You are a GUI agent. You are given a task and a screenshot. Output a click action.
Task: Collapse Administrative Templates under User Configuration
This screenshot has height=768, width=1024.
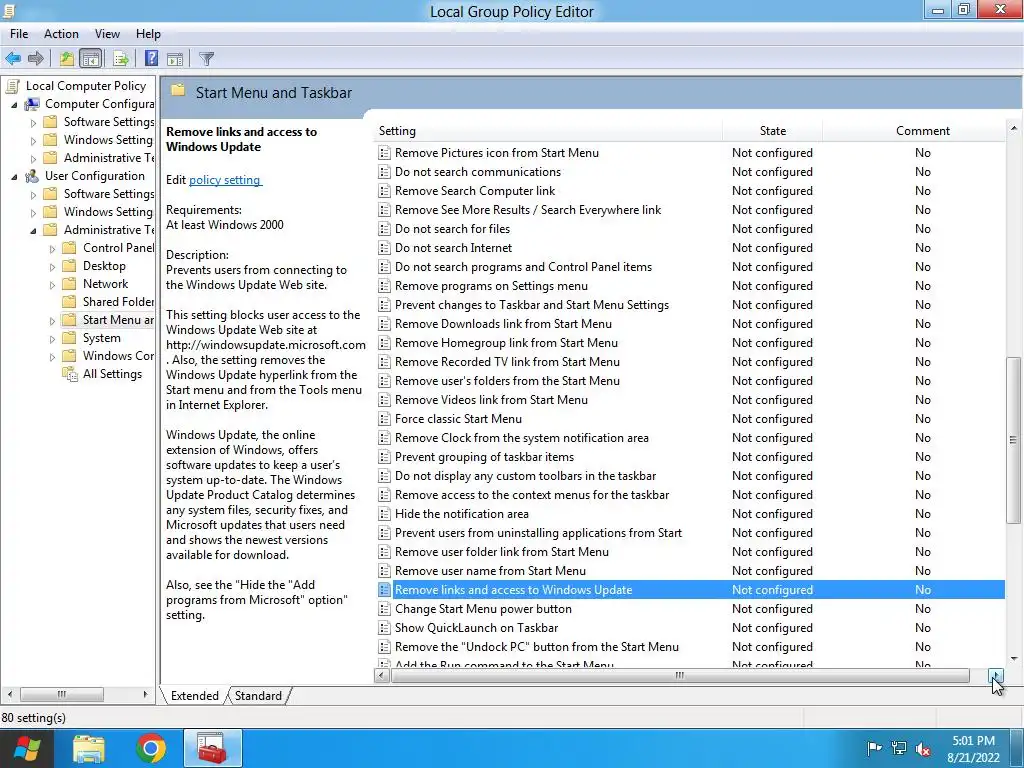point(33,231)
